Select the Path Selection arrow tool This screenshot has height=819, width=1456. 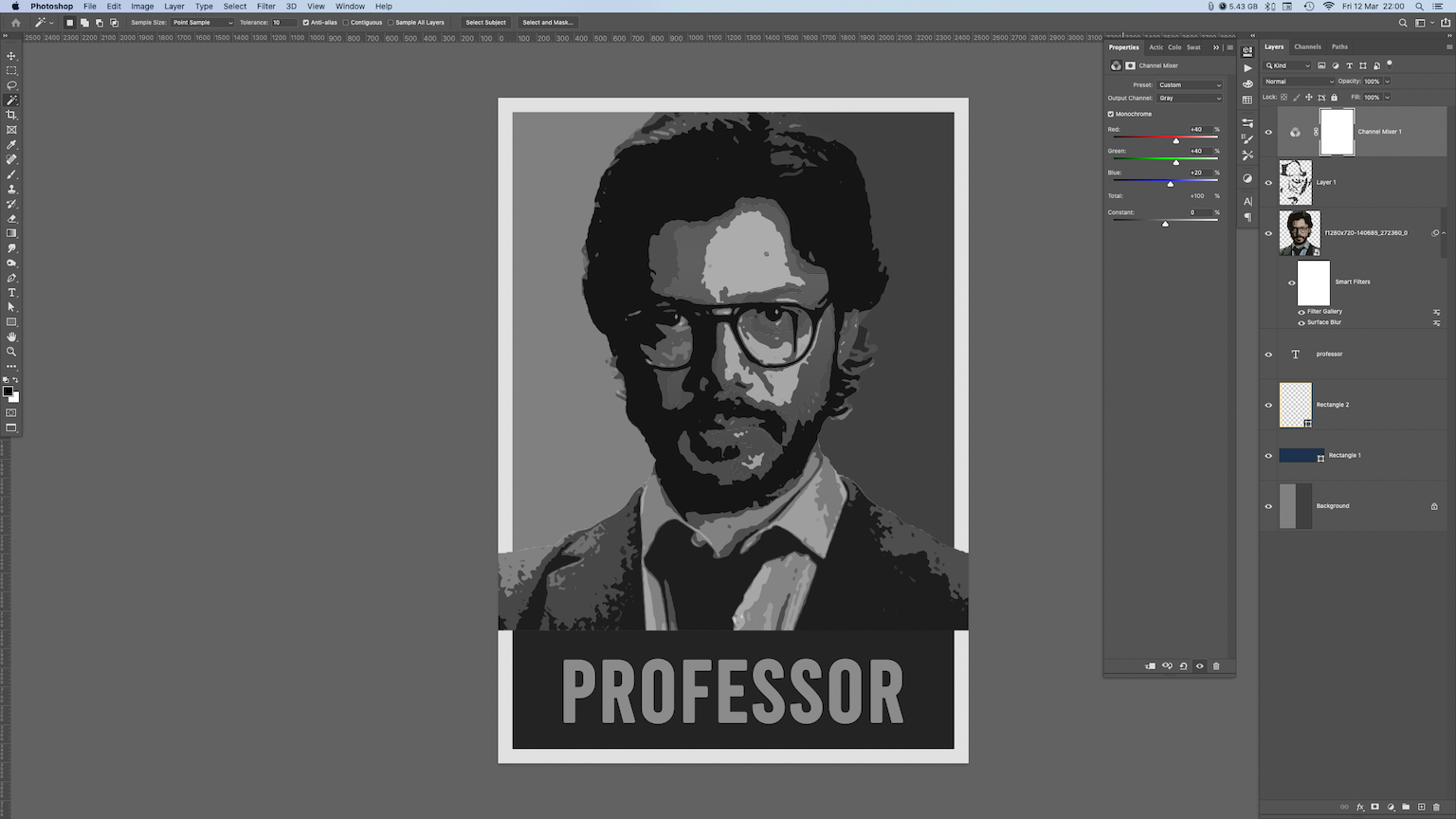[x=11, y=307]
